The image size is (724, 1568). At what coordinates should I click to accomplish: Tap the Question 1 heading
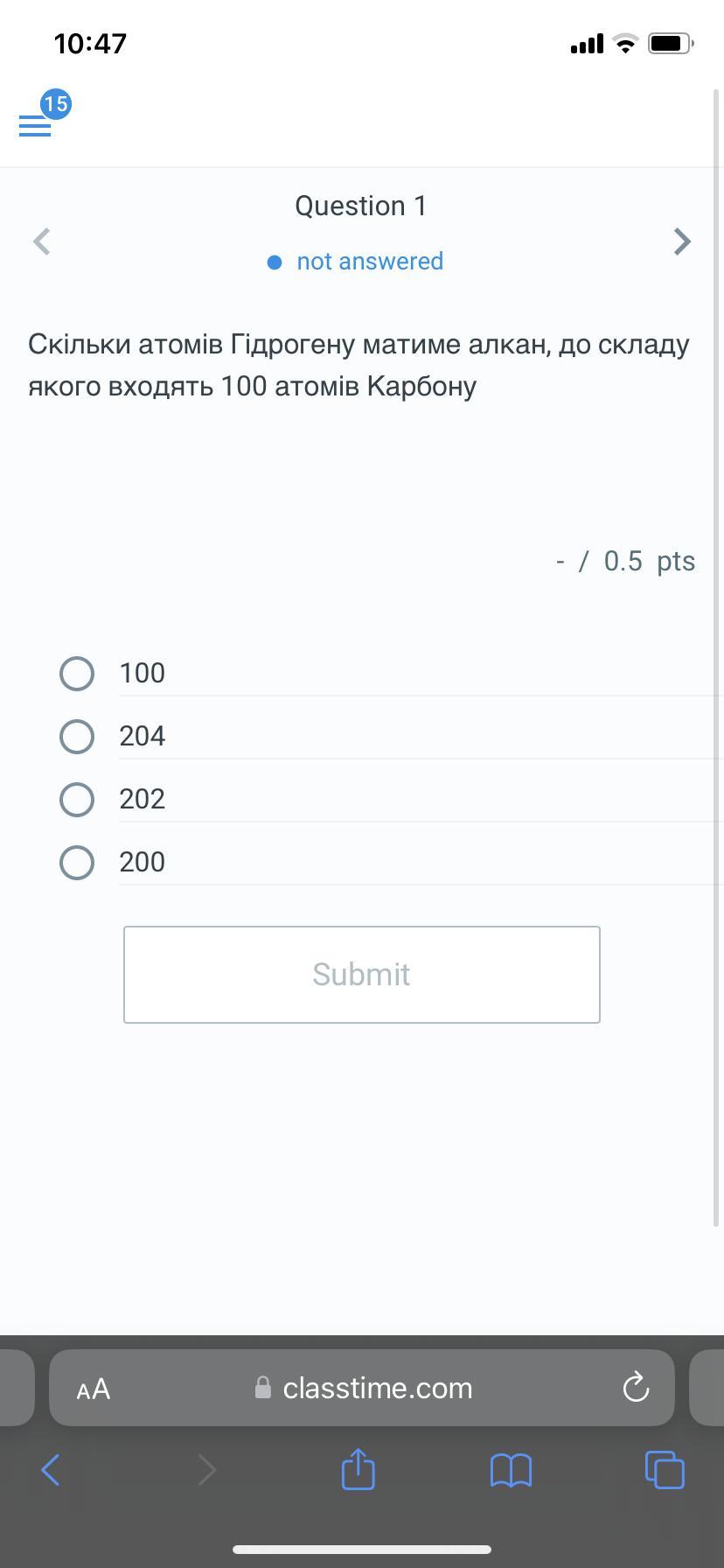(360, 206)
